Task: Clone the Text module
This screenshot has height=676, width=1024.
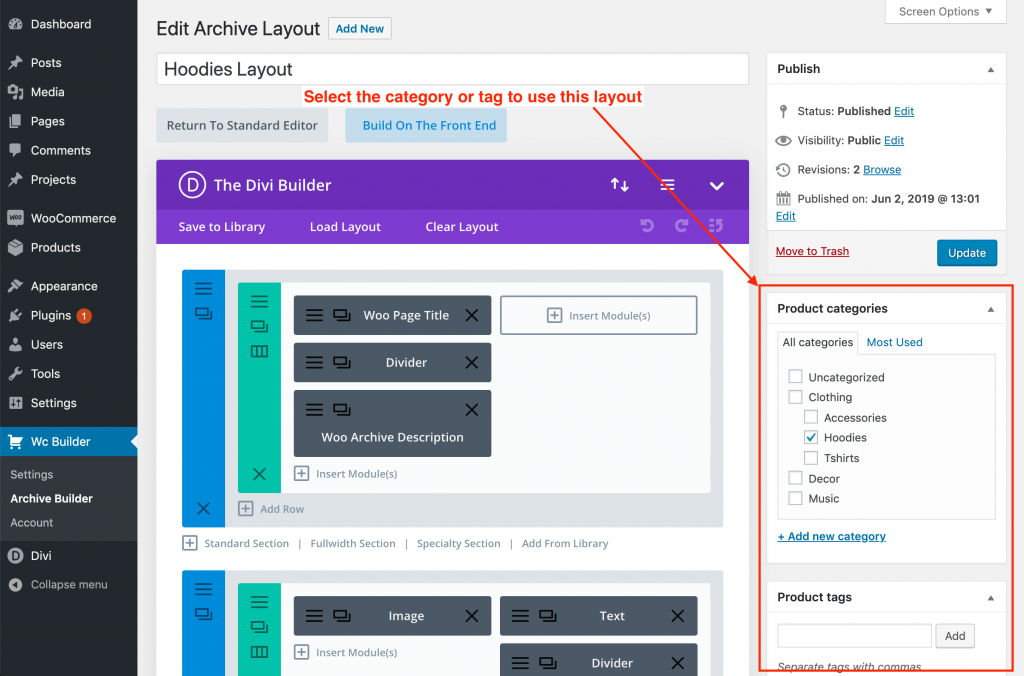Action: tap(547, 616)
